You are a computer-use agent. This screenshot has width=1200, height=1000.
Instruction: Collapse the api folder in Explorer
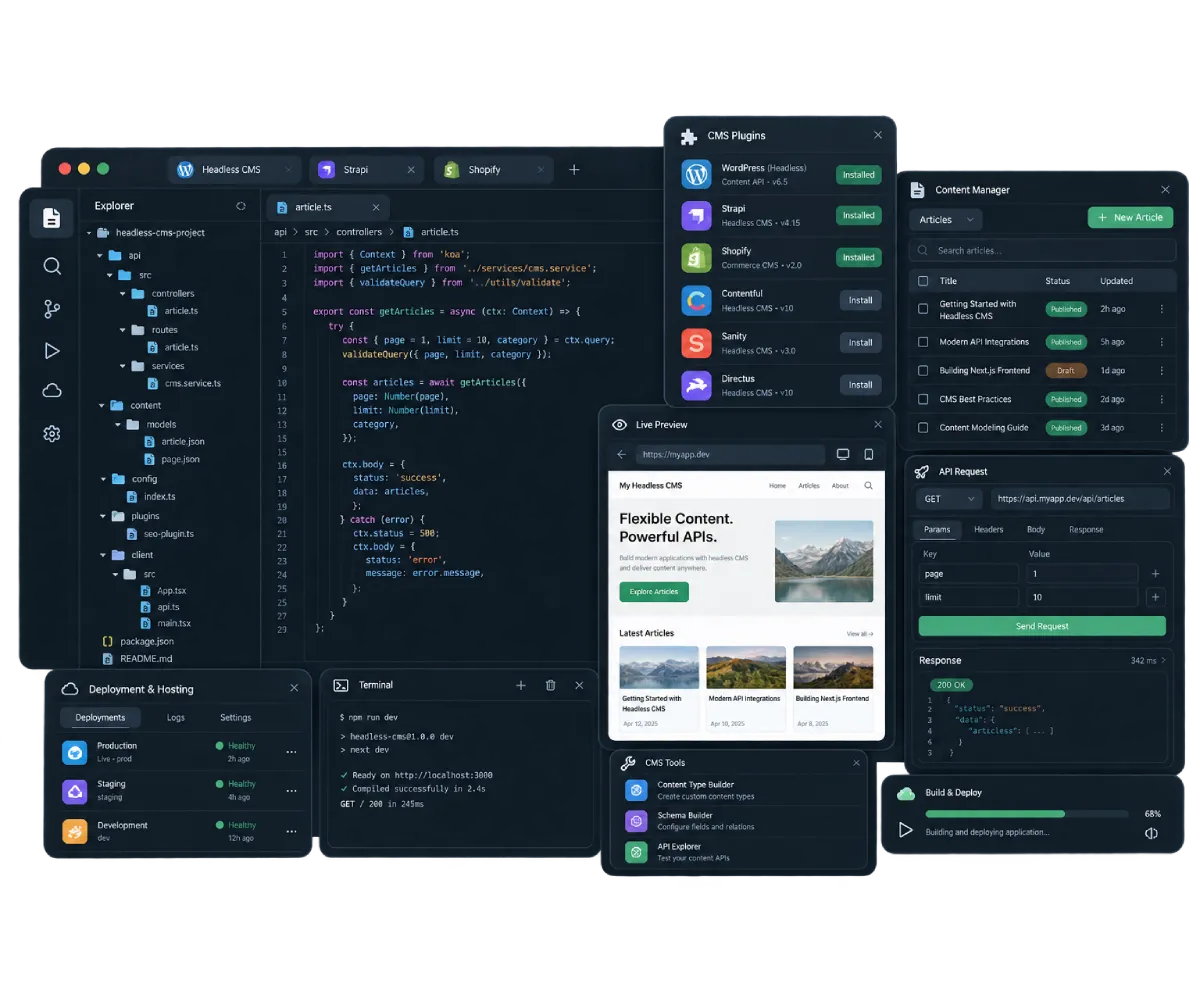pos(102,255)
